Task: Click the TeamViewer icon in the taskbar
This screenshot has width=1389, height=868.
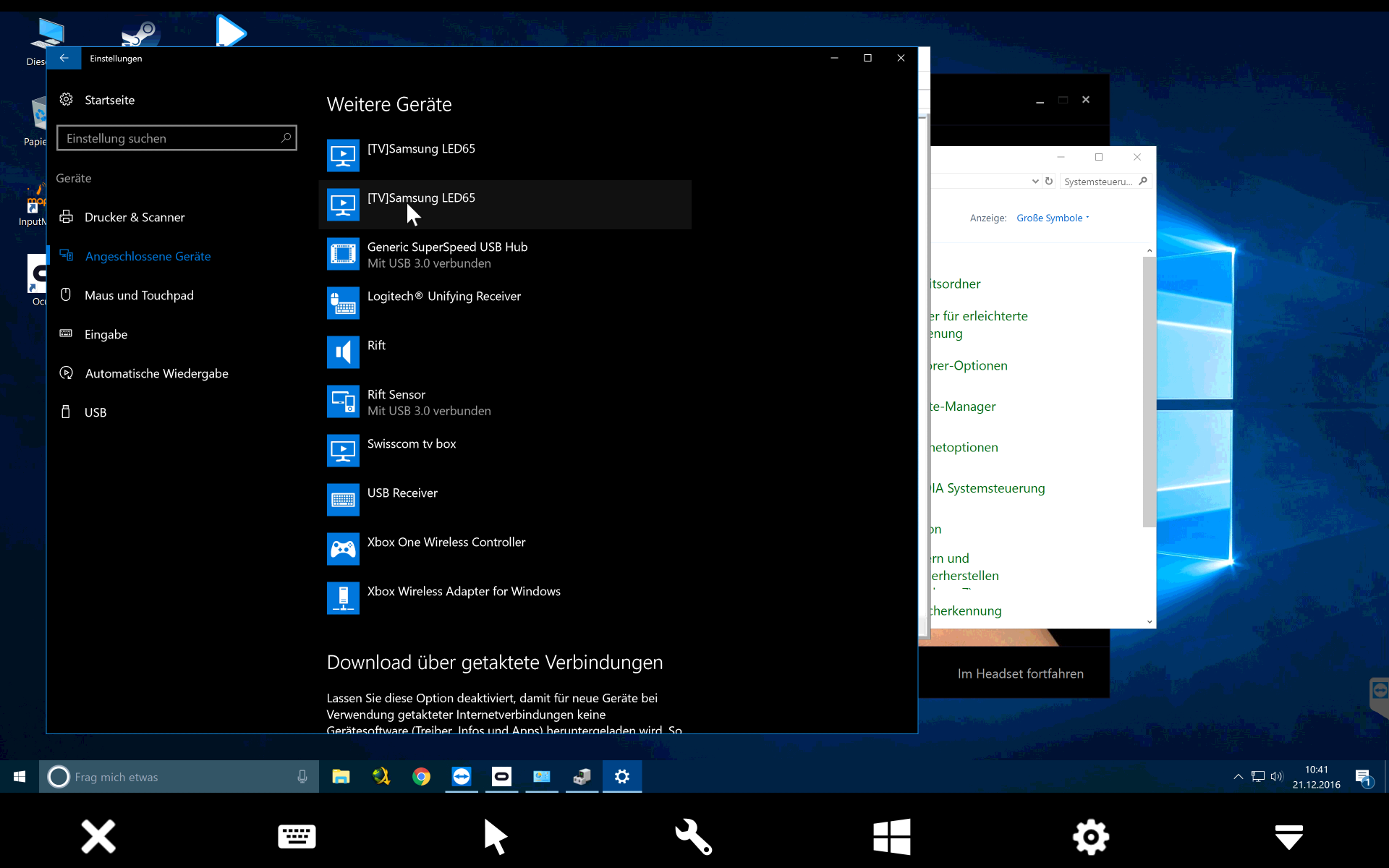Action: pyautogui.click(x=462, y=777)
